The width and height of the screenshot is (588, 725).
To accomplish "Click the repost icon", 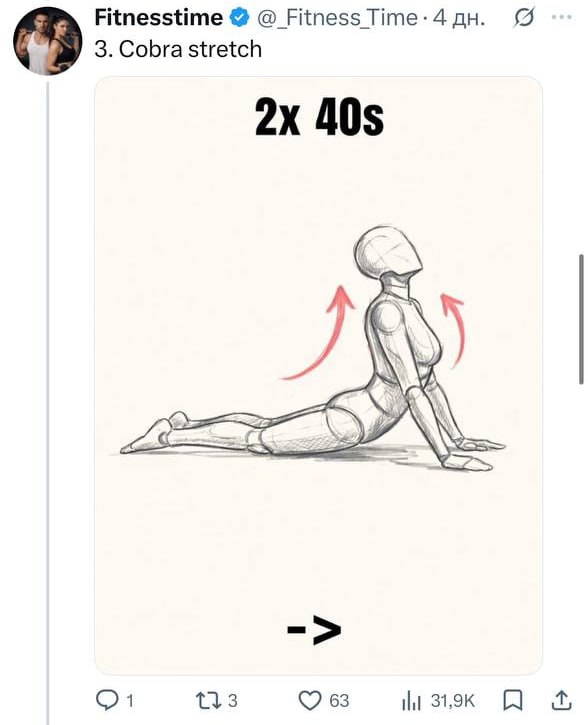I will pos(208,700).
